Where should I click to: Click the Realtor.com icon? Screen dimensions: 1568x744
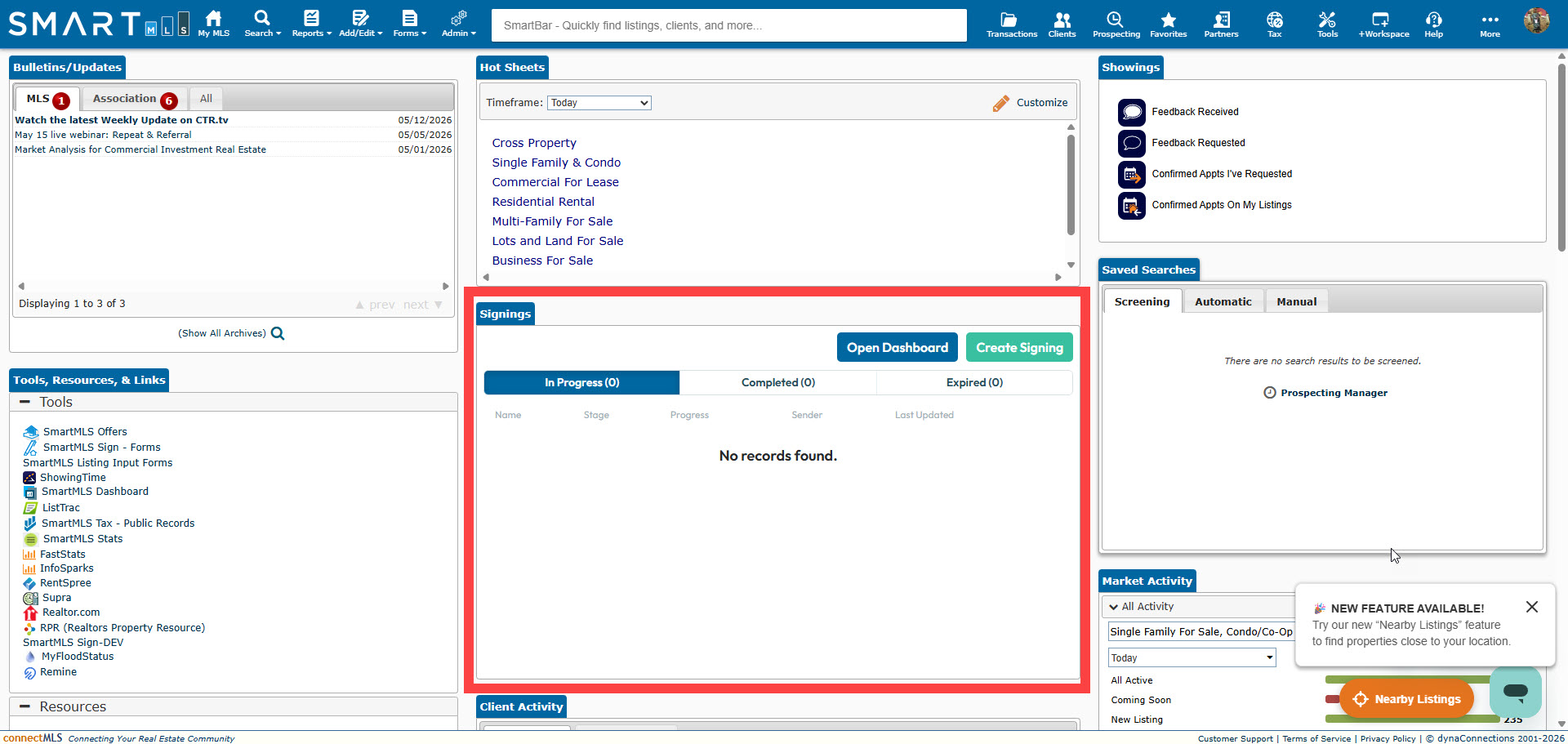coord(30,613)
